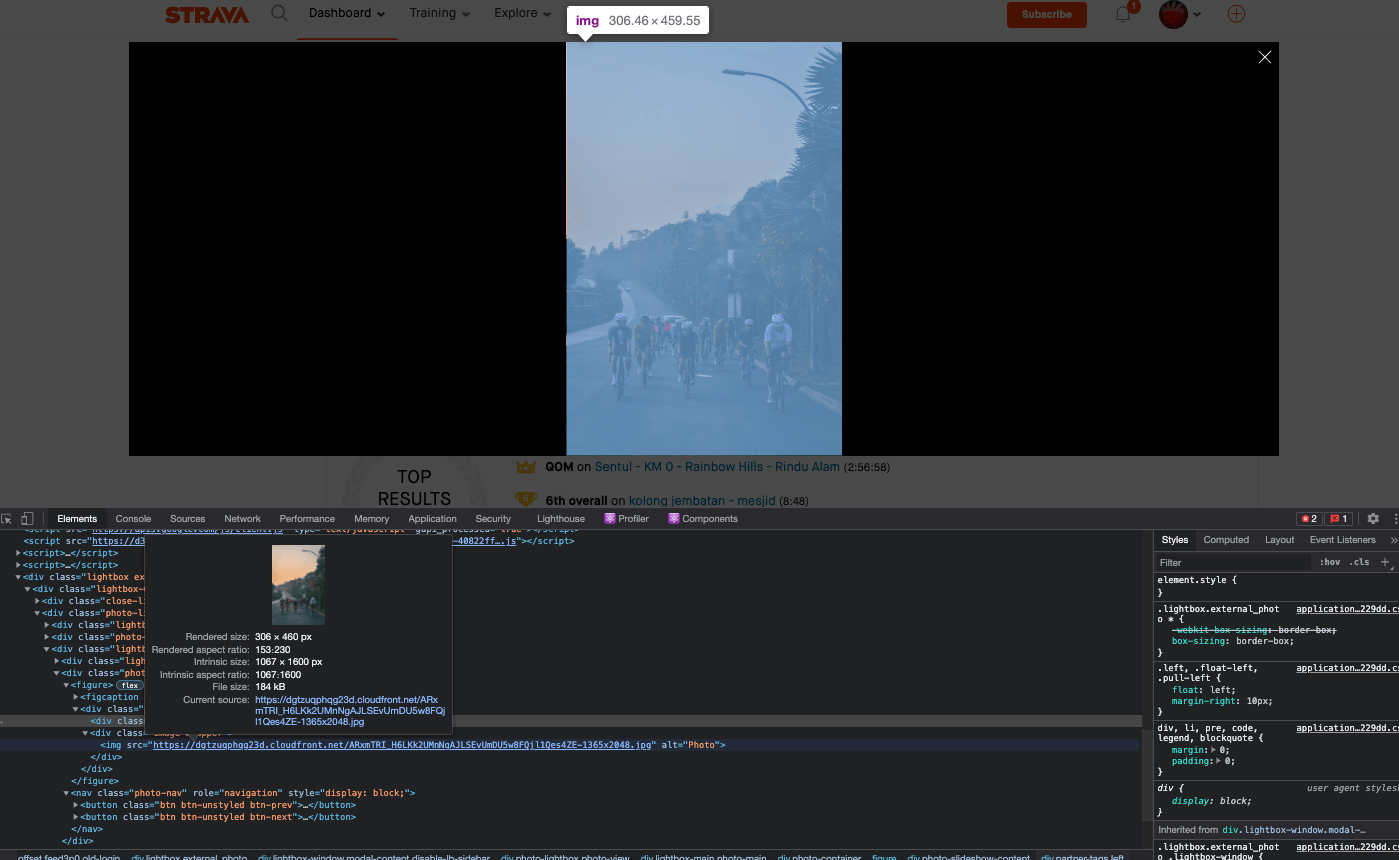The width and height of the screenshot is (1399, 860).
Task: Toggle the .cls class editor
Action: click(1360, 562)
